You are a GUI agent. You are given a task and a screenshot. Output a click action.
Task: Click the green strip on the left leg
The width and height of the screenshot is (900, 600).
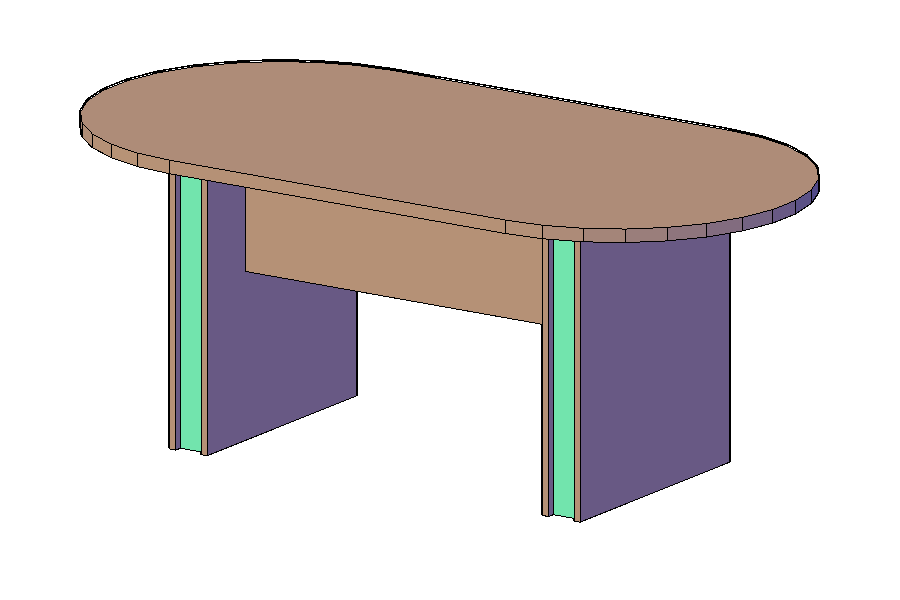tap(190, 310)
